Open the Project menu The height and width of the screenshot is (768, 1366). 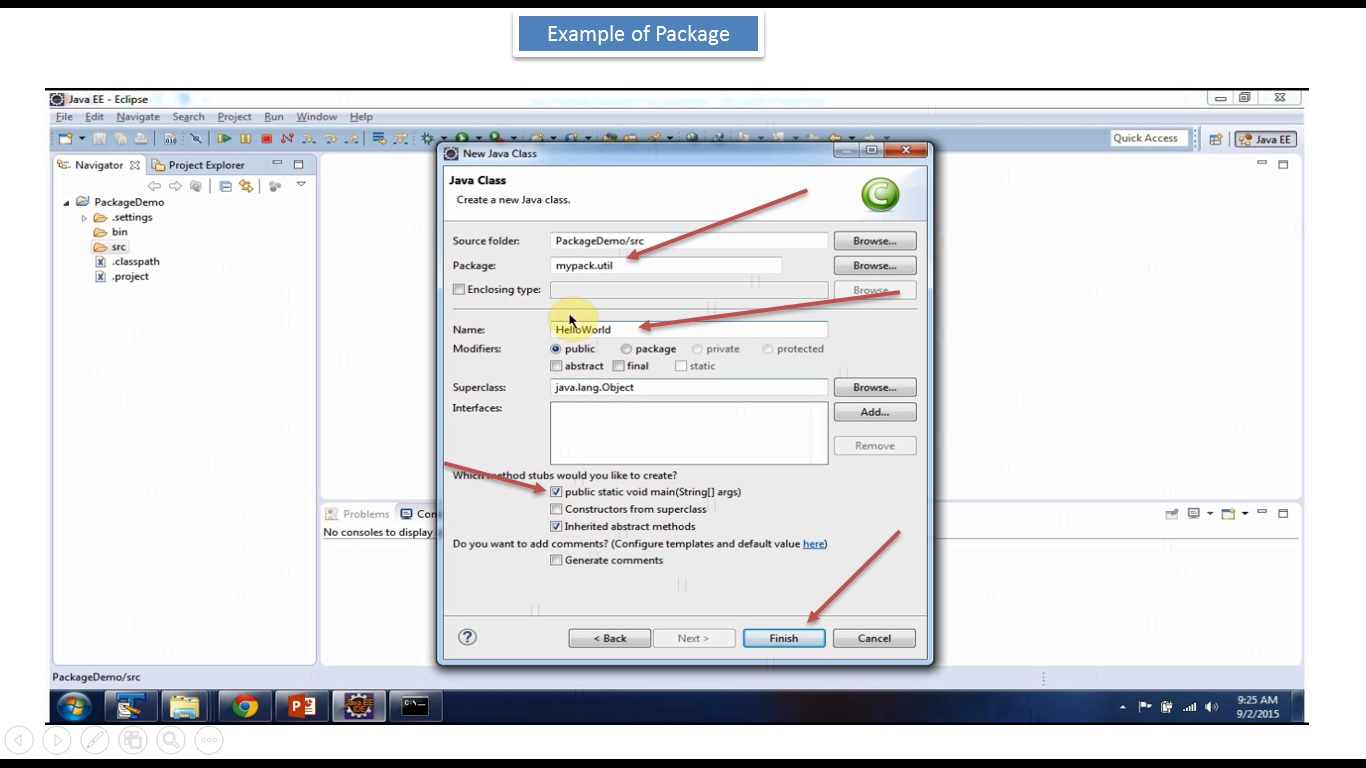point(235,117)
